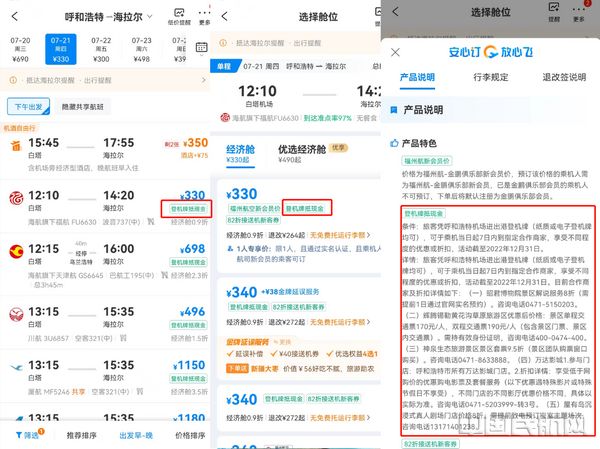Tap the 登机牌抵现金 tag on the ¥330 fare
This screenshot has width=600, height=449.
[307, 208]
